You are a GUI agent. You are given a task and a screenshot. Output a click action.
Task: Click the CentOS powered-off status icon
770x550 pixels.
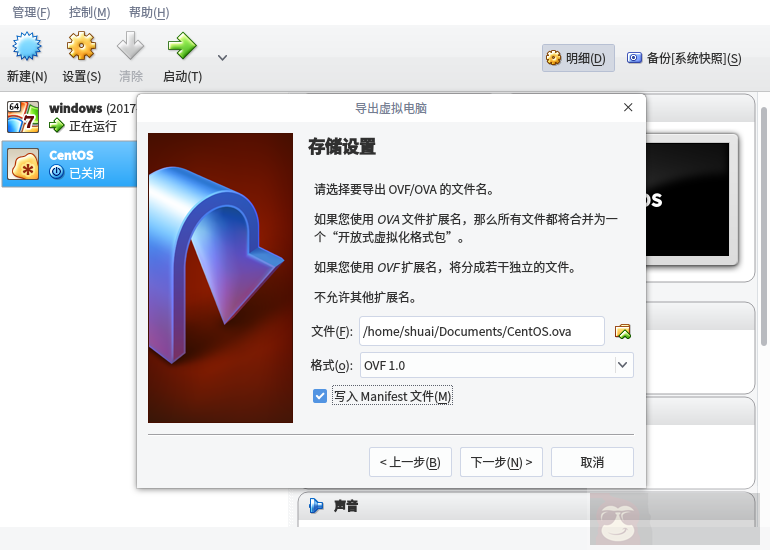[x=57, y=172]
